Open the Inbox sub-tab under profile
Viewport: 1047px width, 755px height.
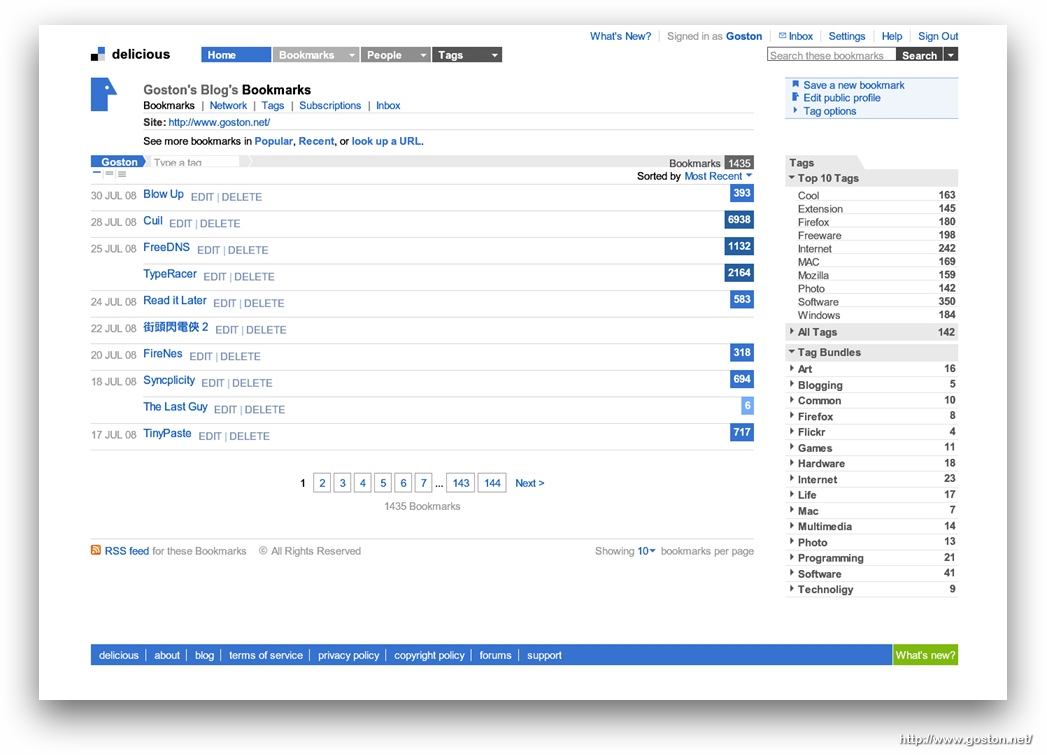point(388,105)
